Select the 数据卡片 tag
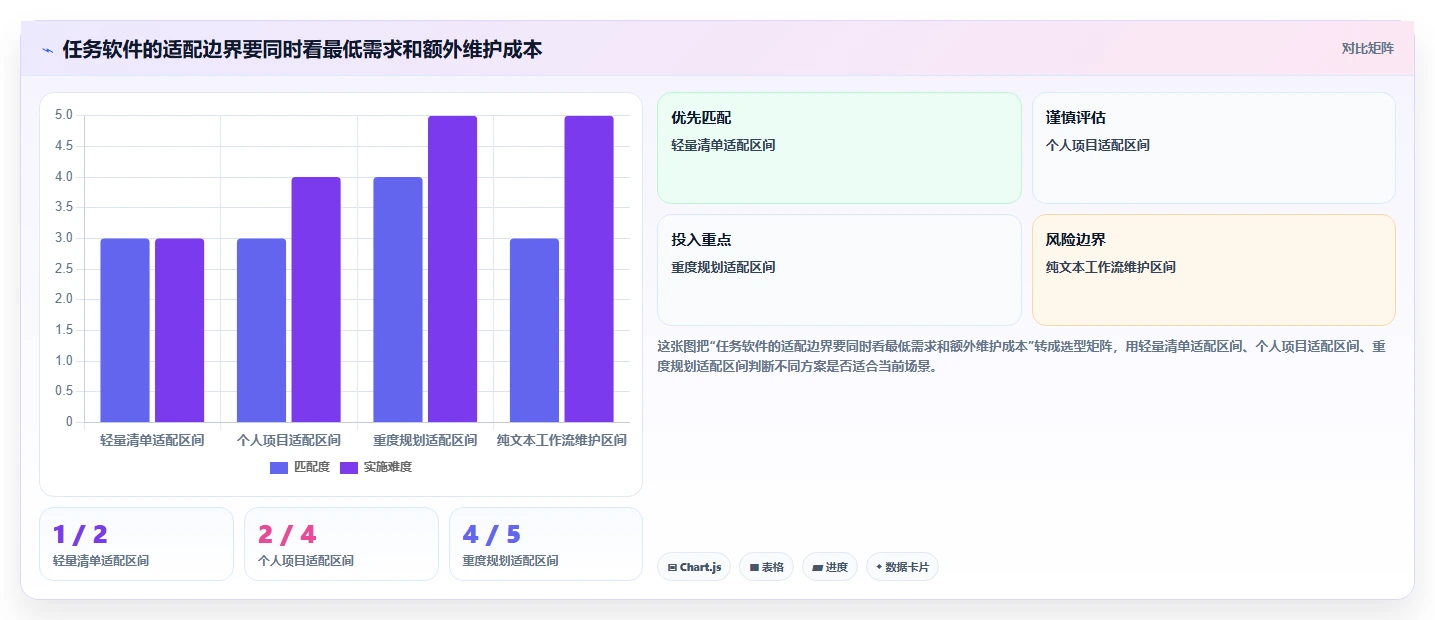This screenshot has width=1435, height=620. pyautogui.click(x=902, y=567)
